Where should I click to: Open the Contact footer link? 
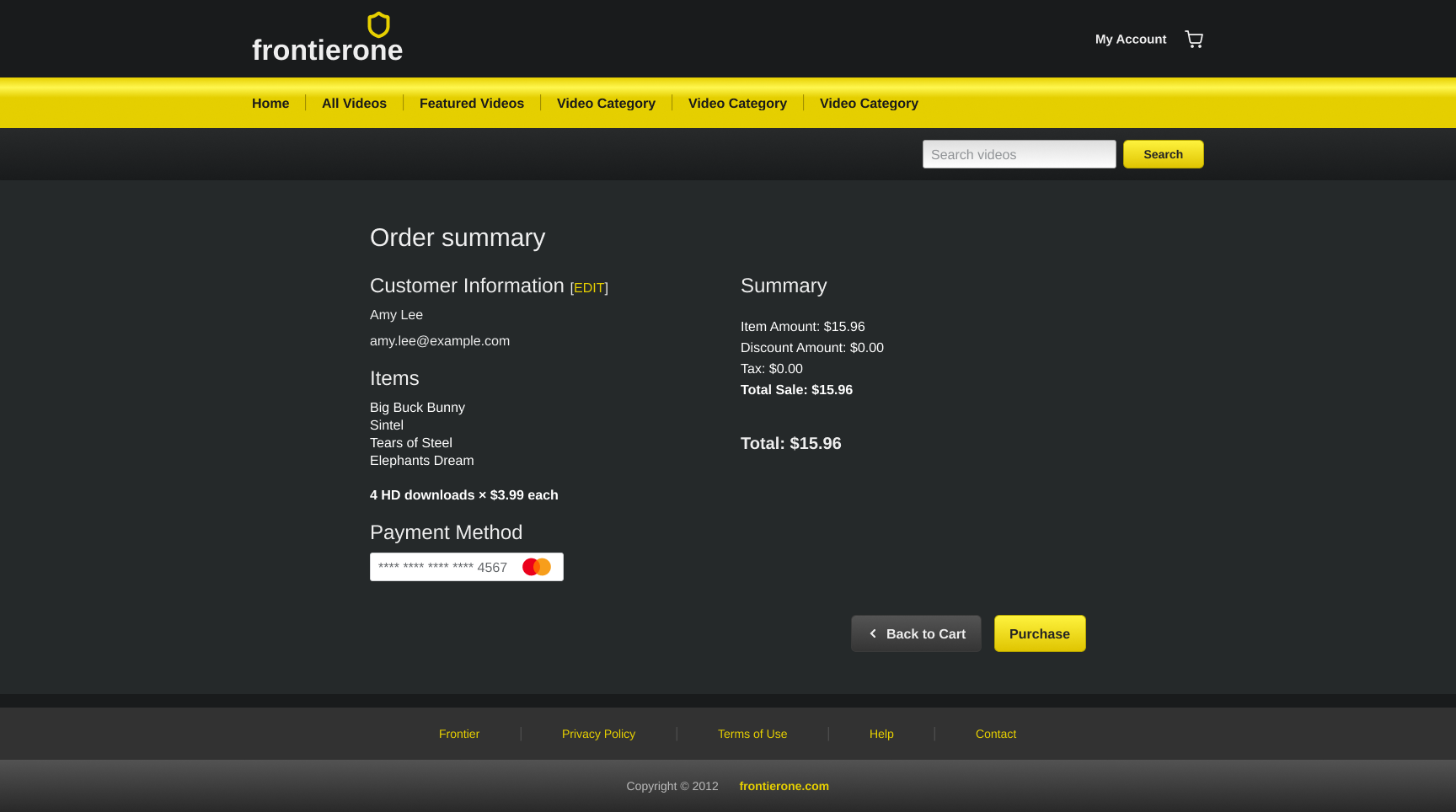996,734
